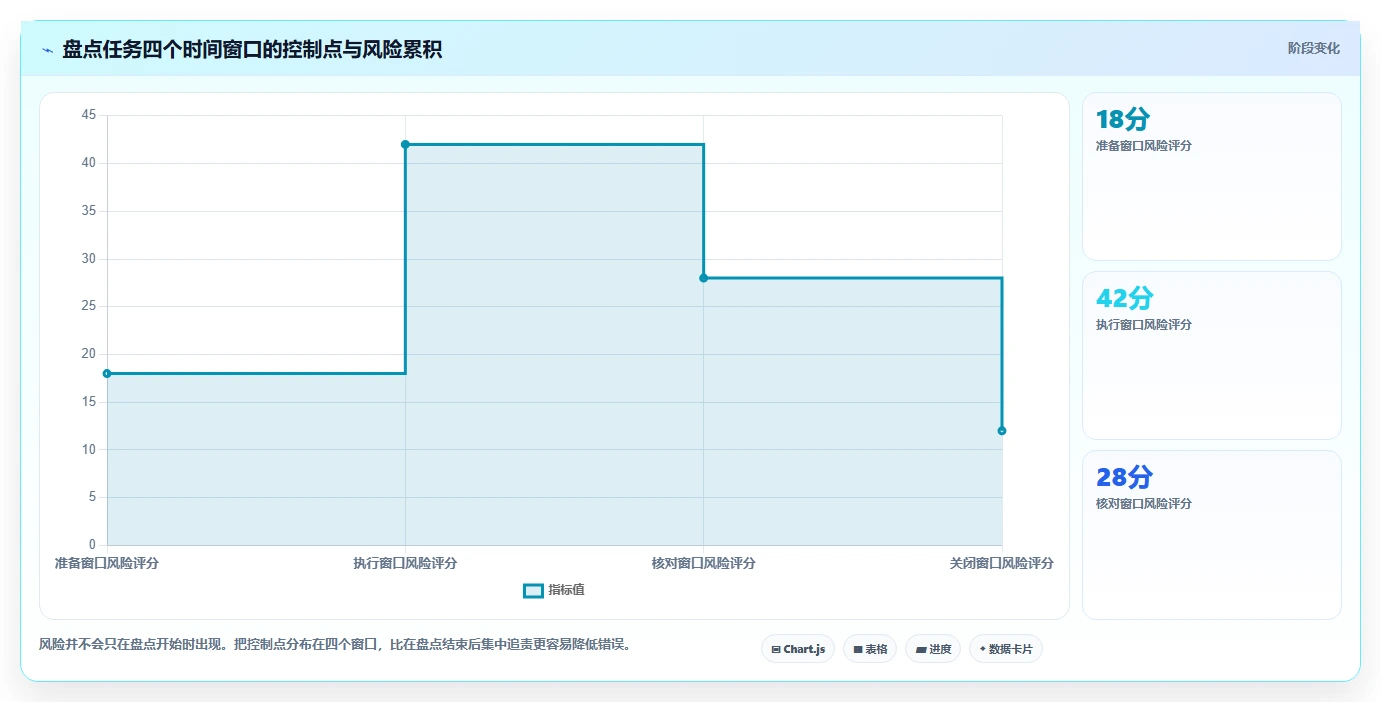Click the 指标值 legend text

[x=566, y=591]
